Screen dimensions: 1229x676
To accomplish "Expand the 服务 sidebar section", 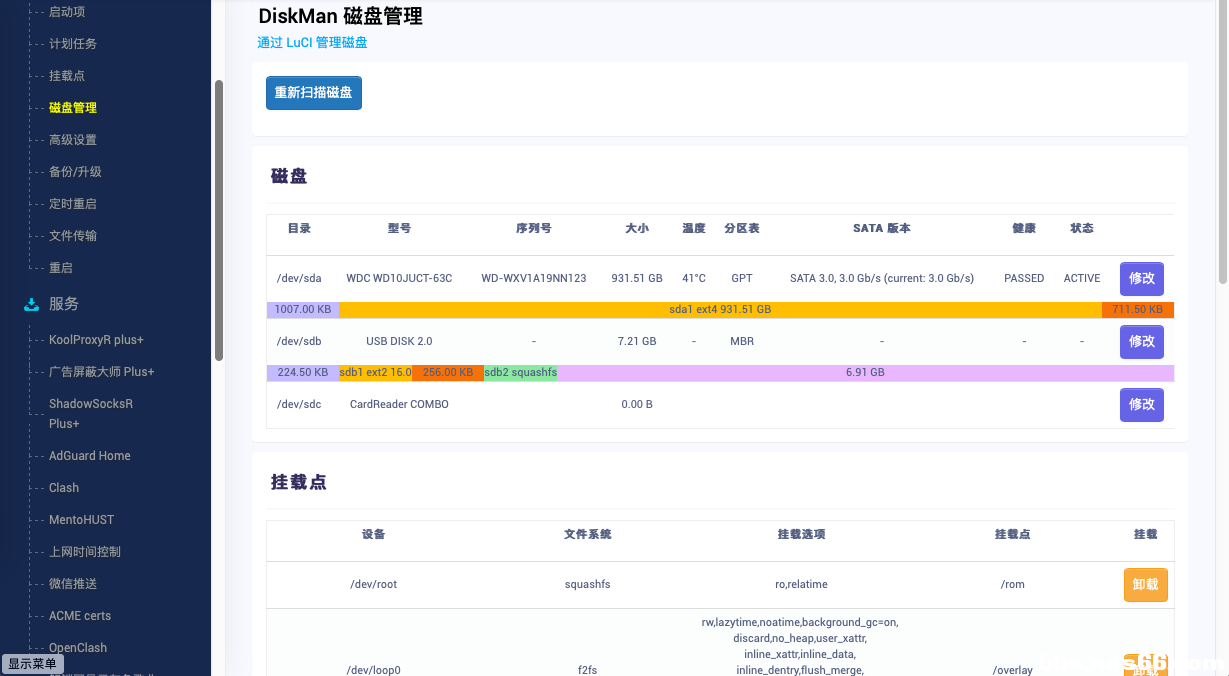I will click(64, 304).
